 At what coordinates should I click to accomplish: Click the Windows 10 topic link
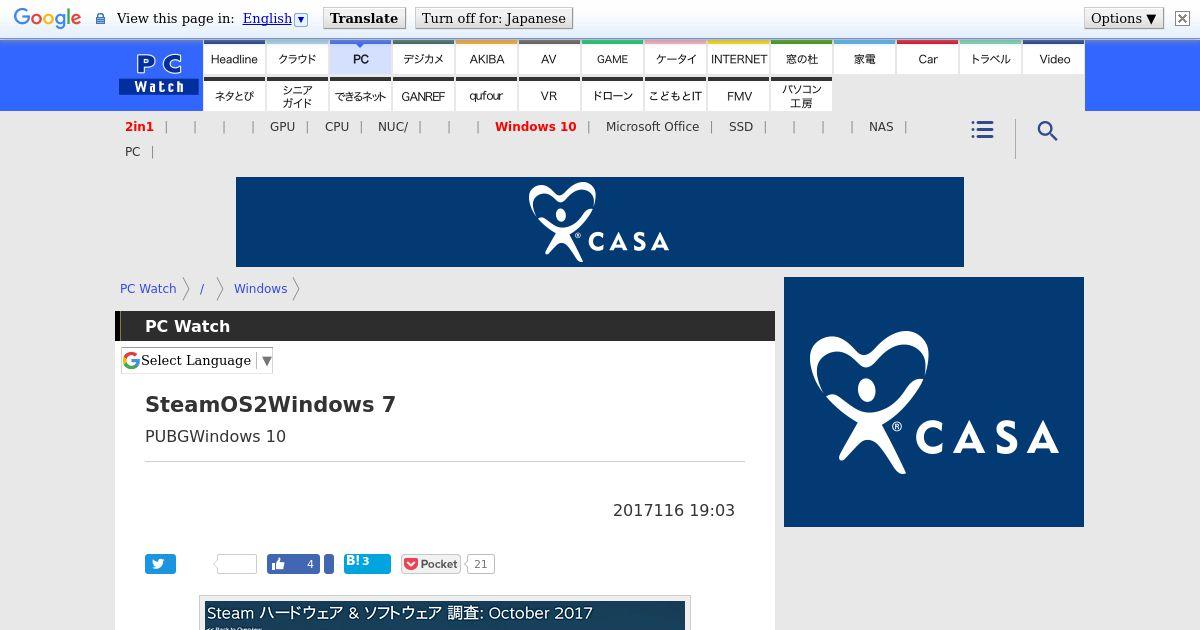point(535,127)
